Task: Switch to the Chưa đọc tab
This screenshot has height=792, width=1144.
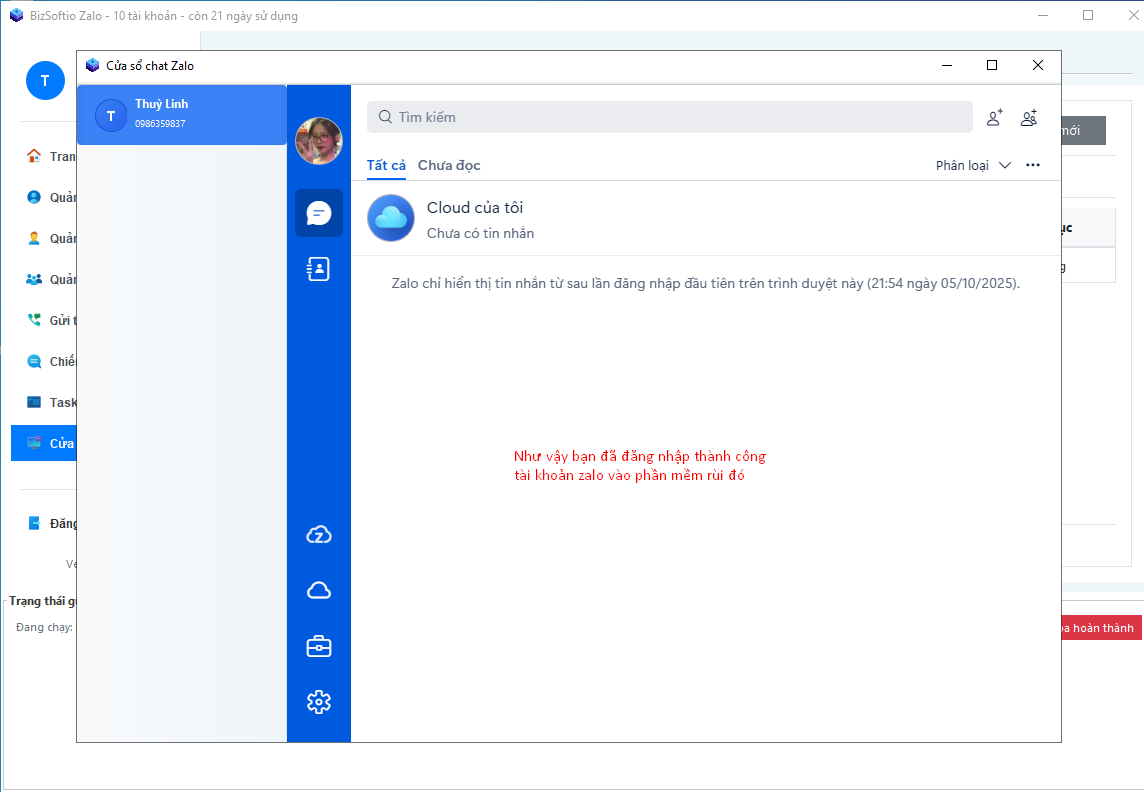Action: pos(449,165)
